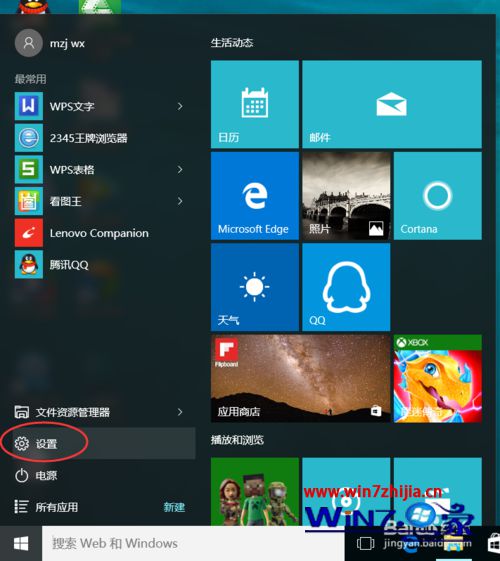Expand the WPS文字 jump list arrow
This screenshot has height=561, width=500.
tap(180, 106)
